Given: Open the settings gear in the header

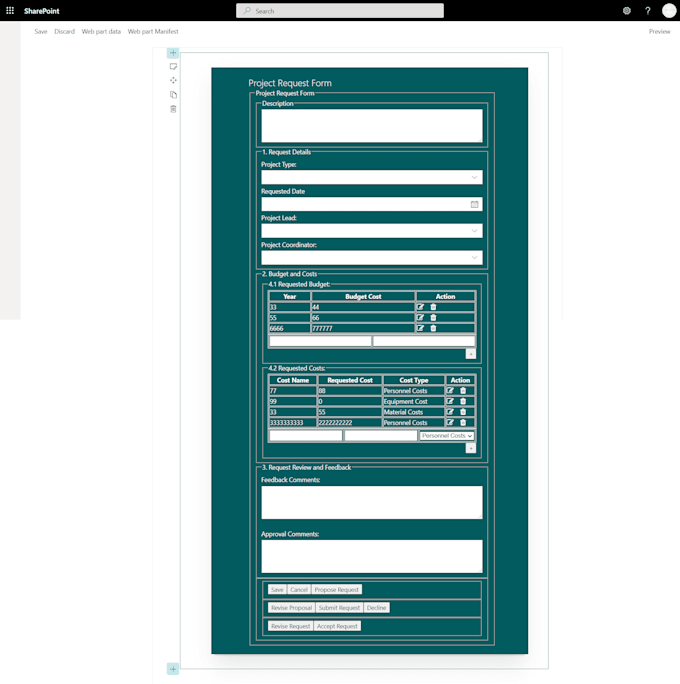Looking at the screenshot, I should point(626,11).
